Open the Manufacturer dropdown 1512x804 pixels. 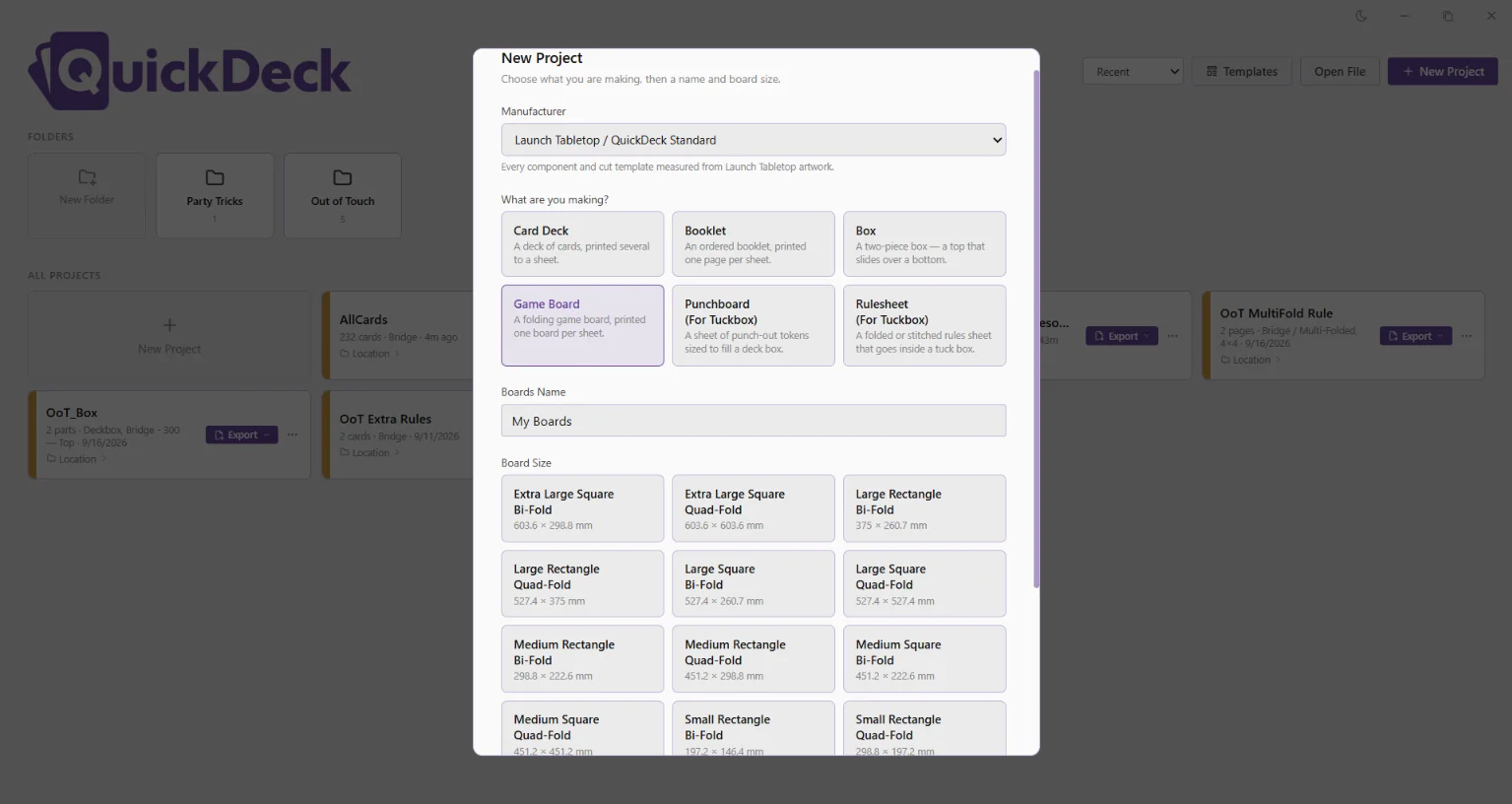(754, 140)
